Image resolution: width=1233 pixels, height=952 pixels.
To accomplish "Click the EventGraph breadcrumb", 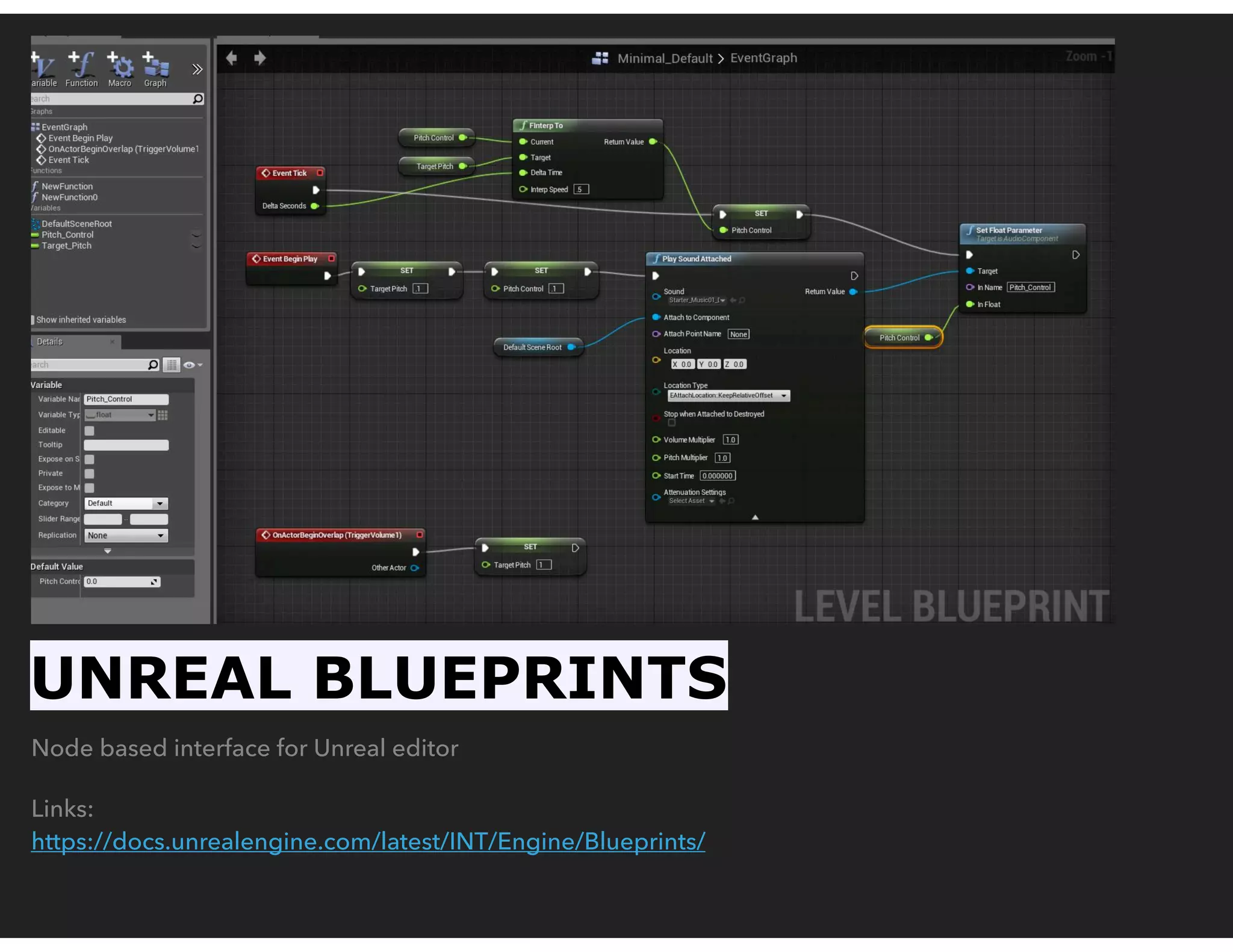I will point(763,58).
